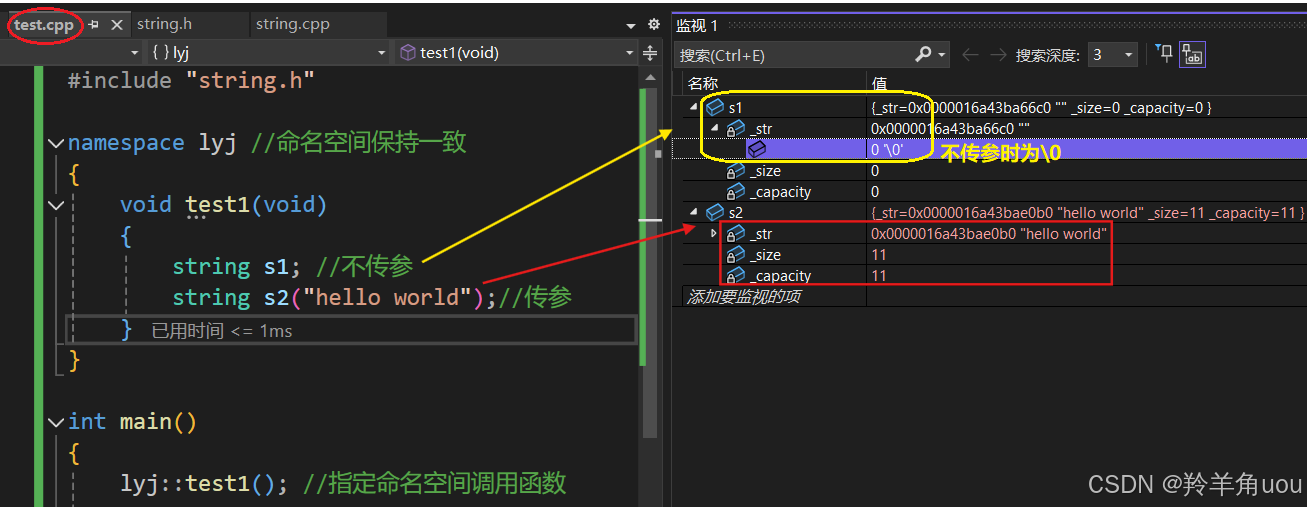Click the watch search magnifier icon
1307x507 pixels.
point(924,54)
